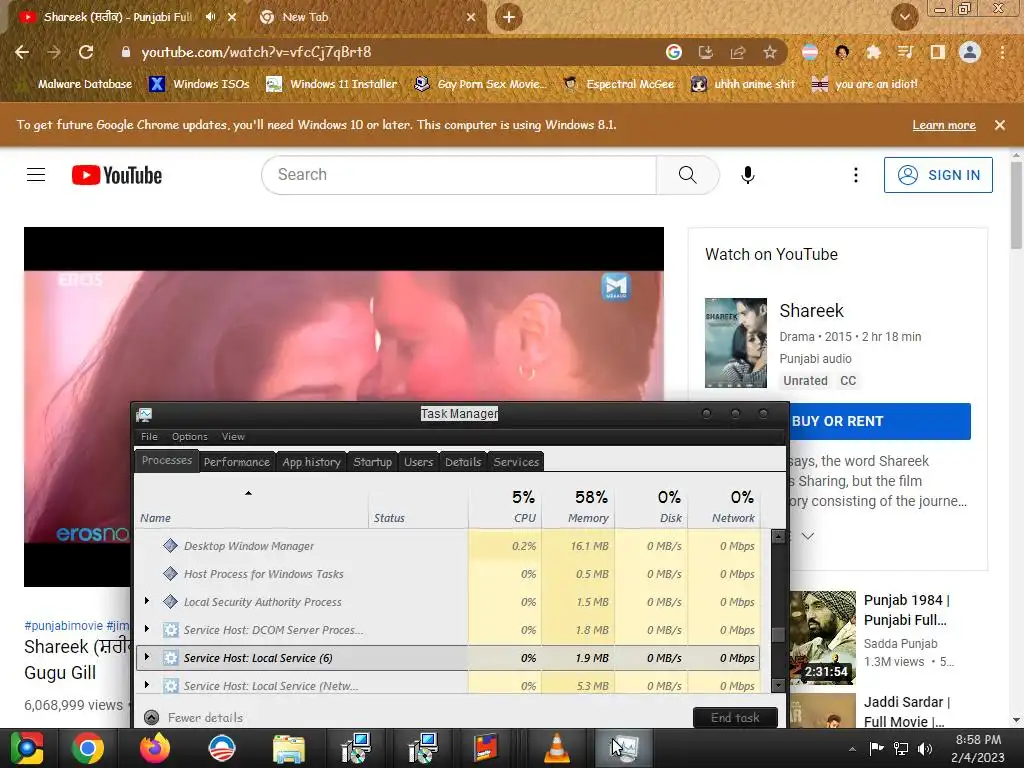Click into the YouTube Search field

(x=459, y=174)
